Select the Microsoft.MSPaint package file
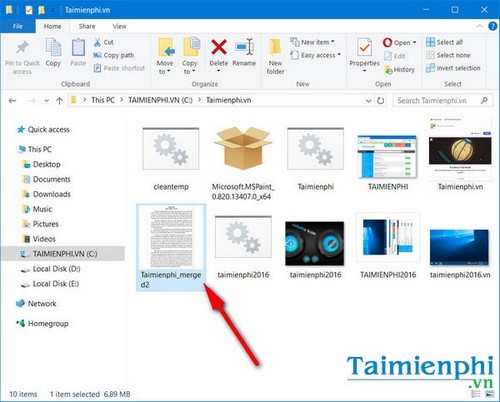 coord(243,163)
